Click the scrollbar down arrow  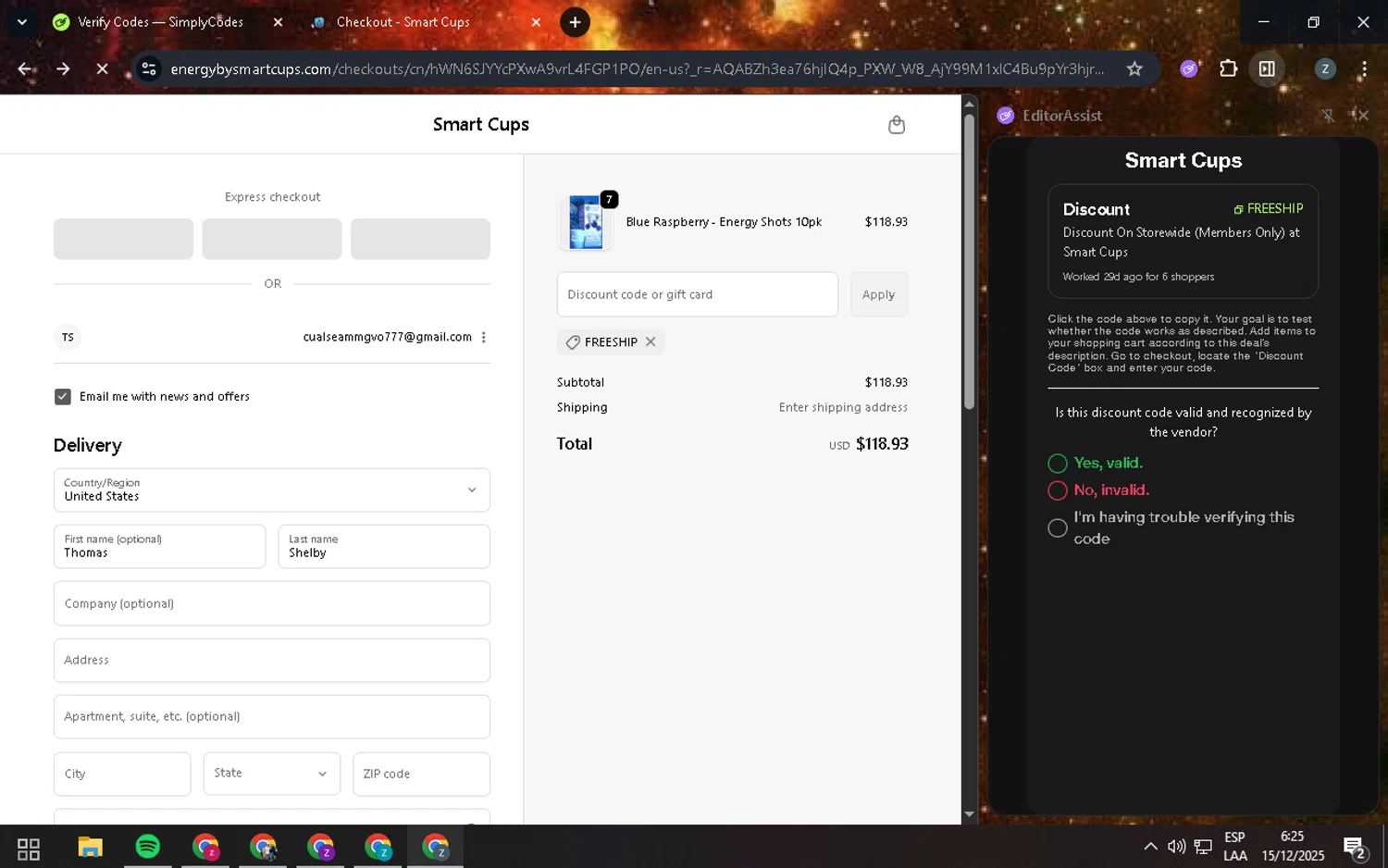tap(969, 815)
